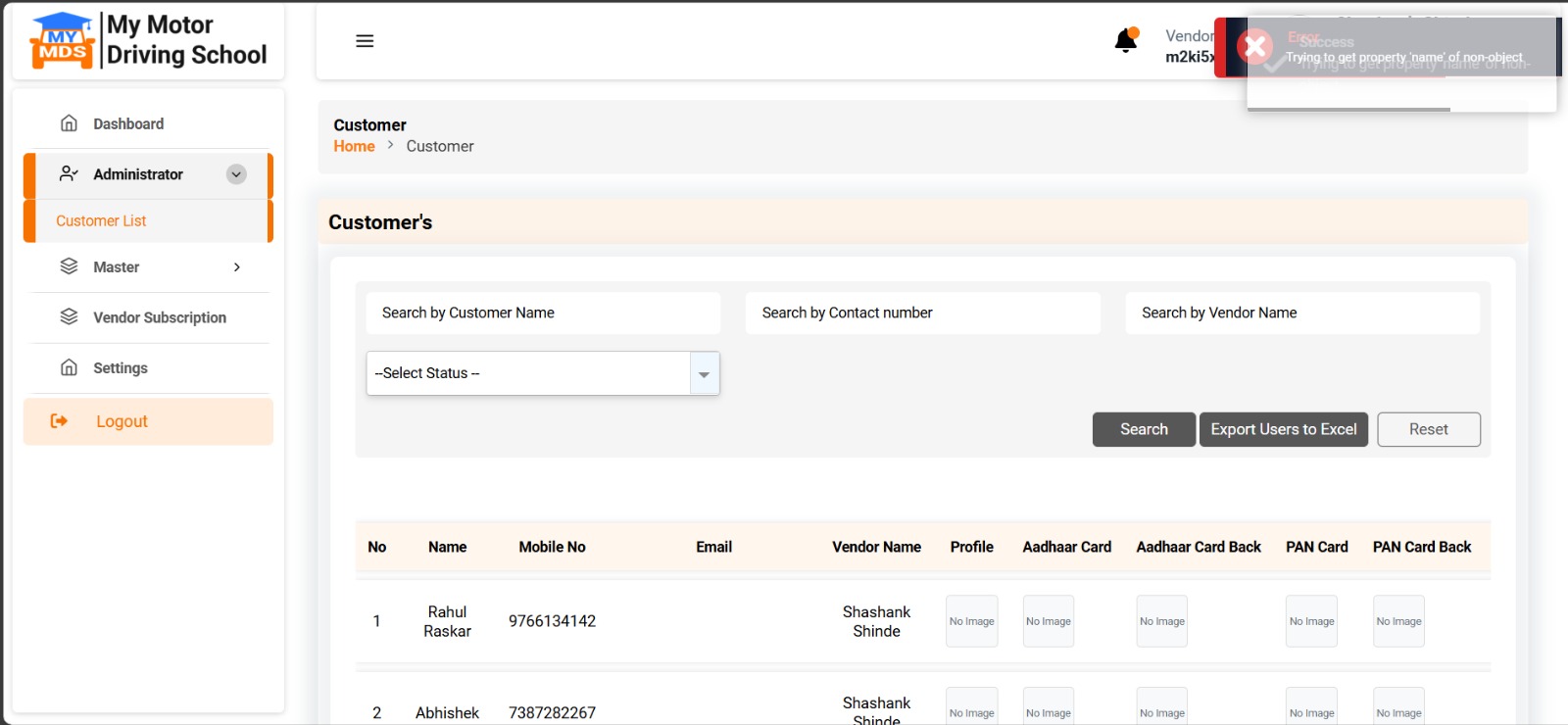
Task: Collapse the Administrator menu chevron
Action: 236,174
